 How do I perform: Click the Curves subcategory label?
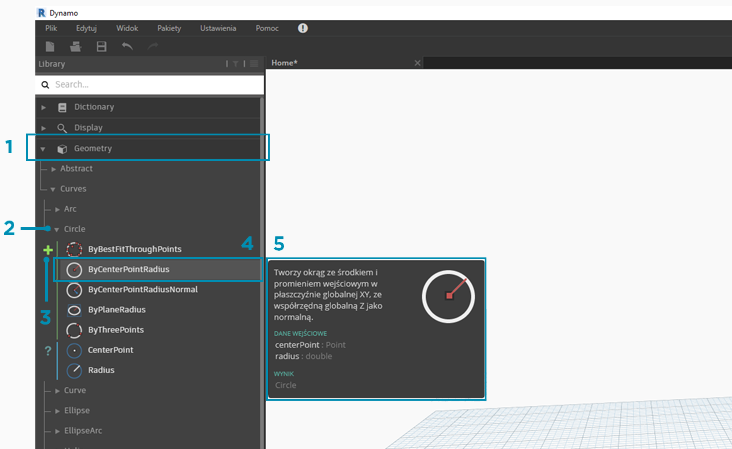tap(73, 189)
